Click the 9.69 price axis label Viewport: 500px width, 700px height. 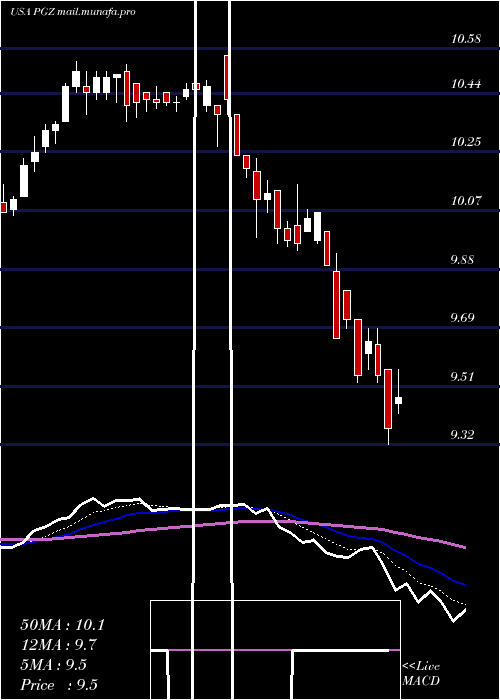point(462,318)
